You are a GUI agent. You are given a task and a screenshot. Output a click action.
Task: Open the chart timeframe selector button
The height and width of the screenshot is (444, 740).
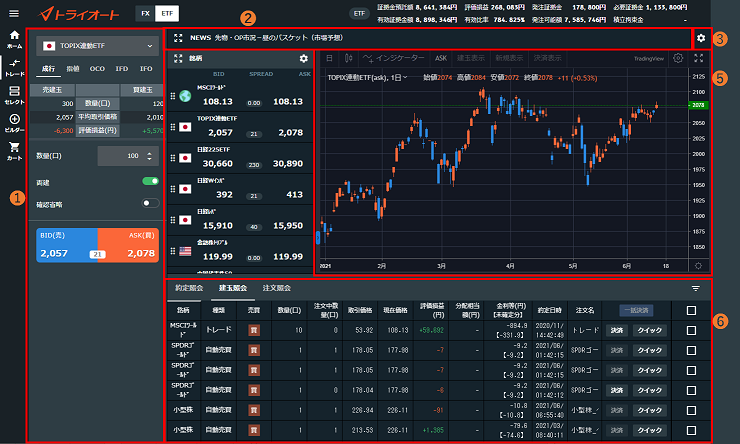[x=329, y=58]
